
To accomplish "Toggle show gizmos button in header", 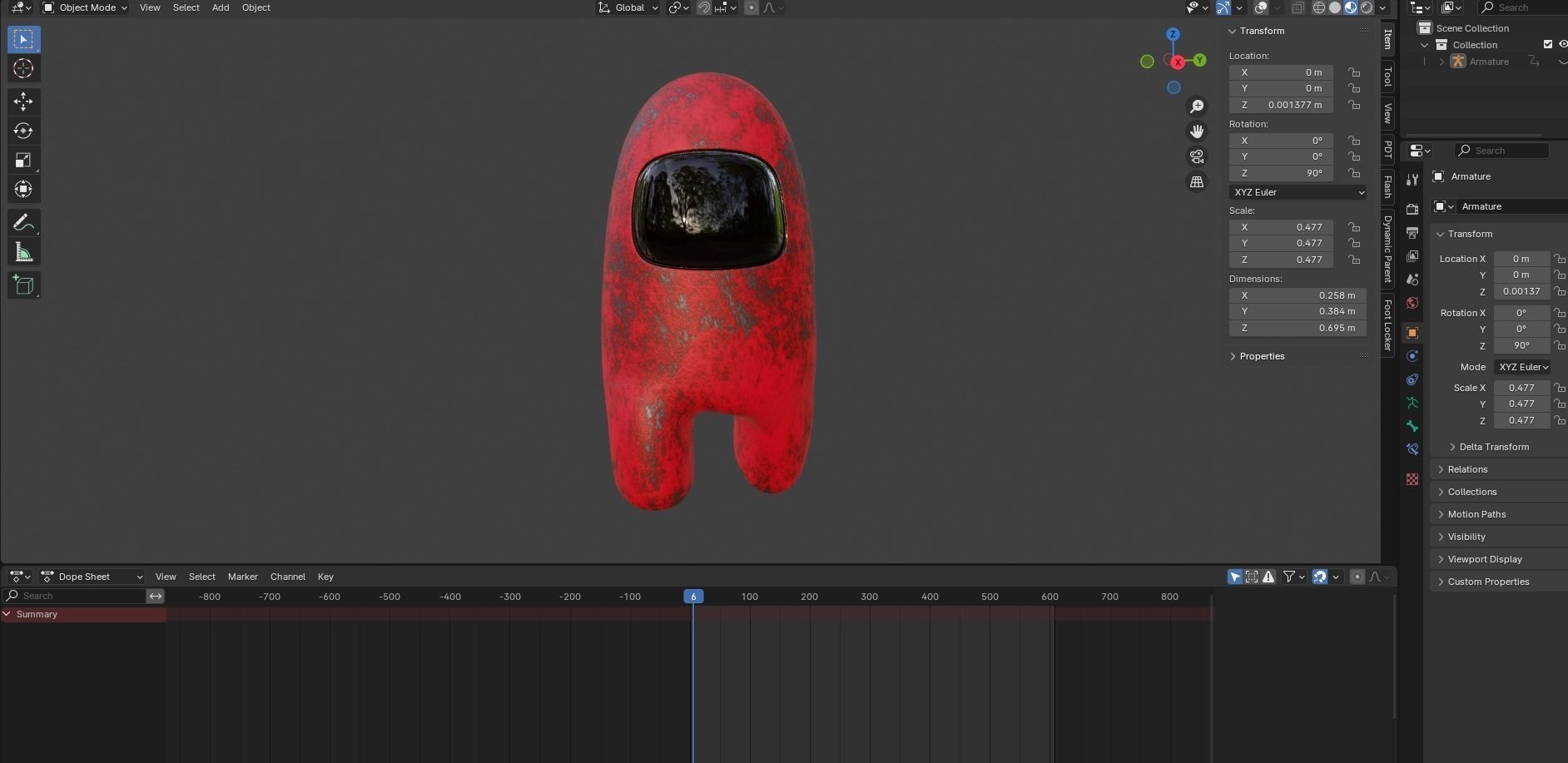I will pyautogui.click(x=1223, y=7).
